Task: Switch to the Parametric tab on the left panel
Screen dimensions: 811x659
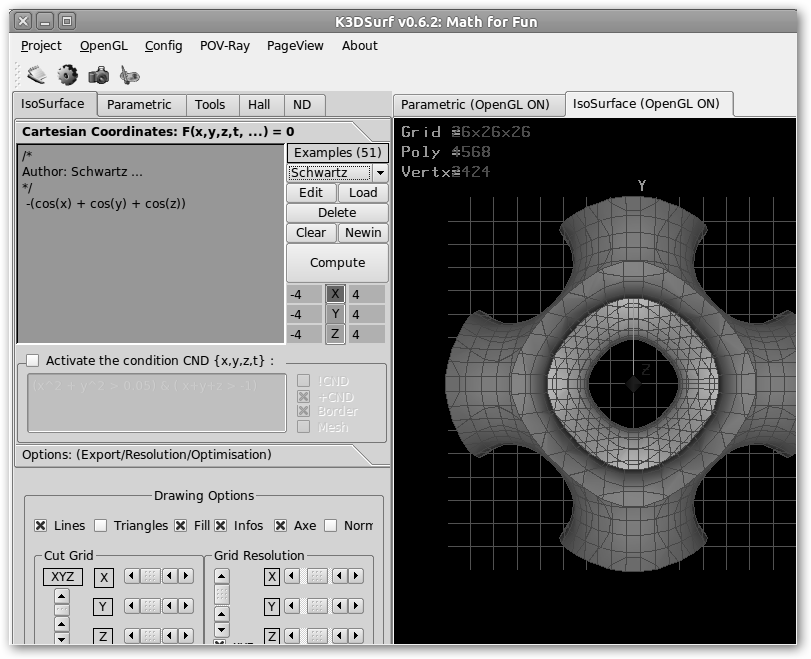Action: tap(139, 105)
